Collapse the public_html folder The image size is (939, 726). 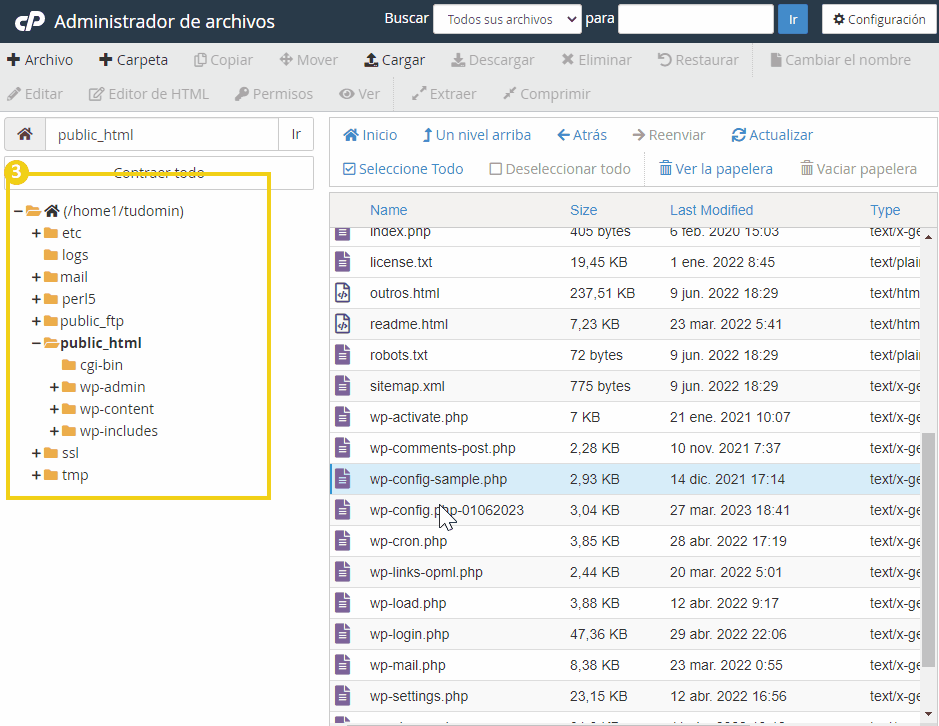(x=37, y=343)
